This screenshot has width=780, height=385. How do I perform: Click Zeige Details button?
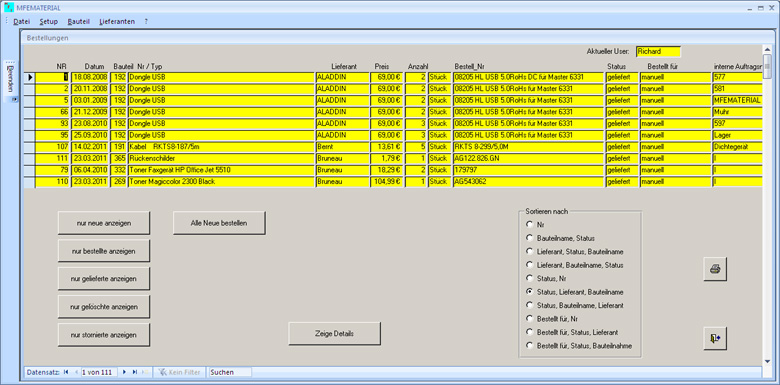click(334, 333)
